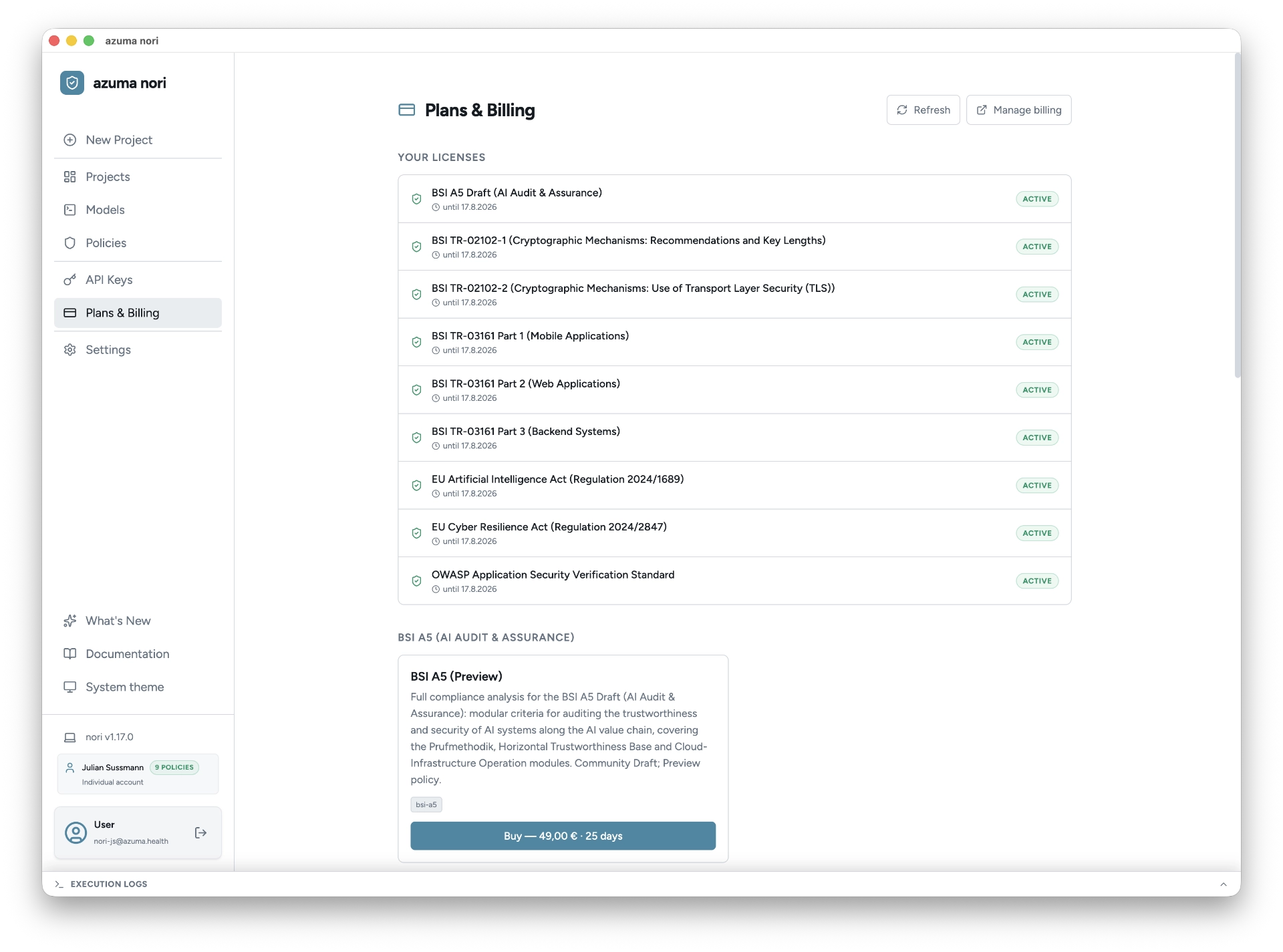Click the shield icon for EU Cyber Resilience Act

(416, 533)
